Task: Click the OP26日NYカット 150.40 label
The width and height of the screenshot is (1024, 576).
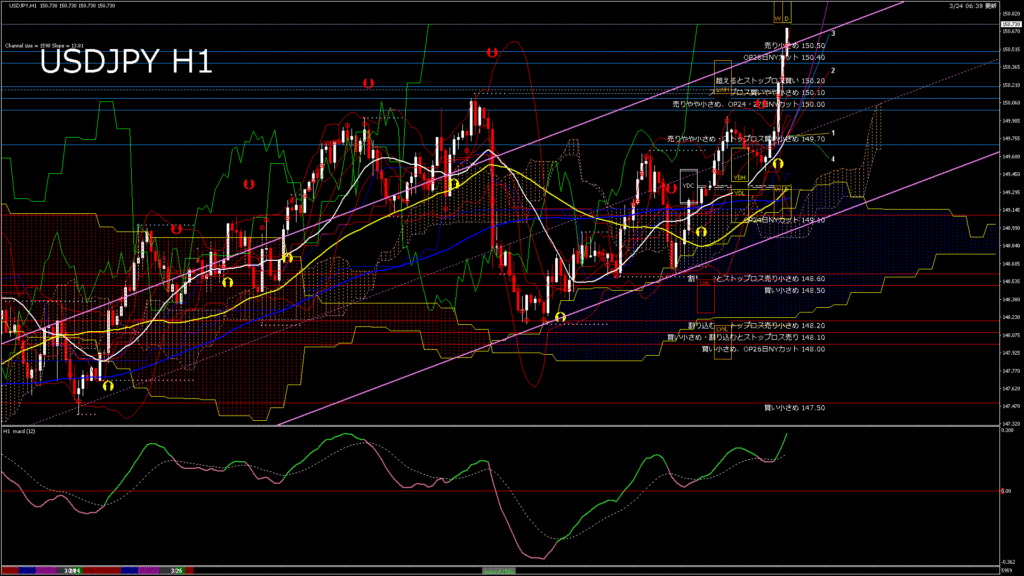Action: 784,57
